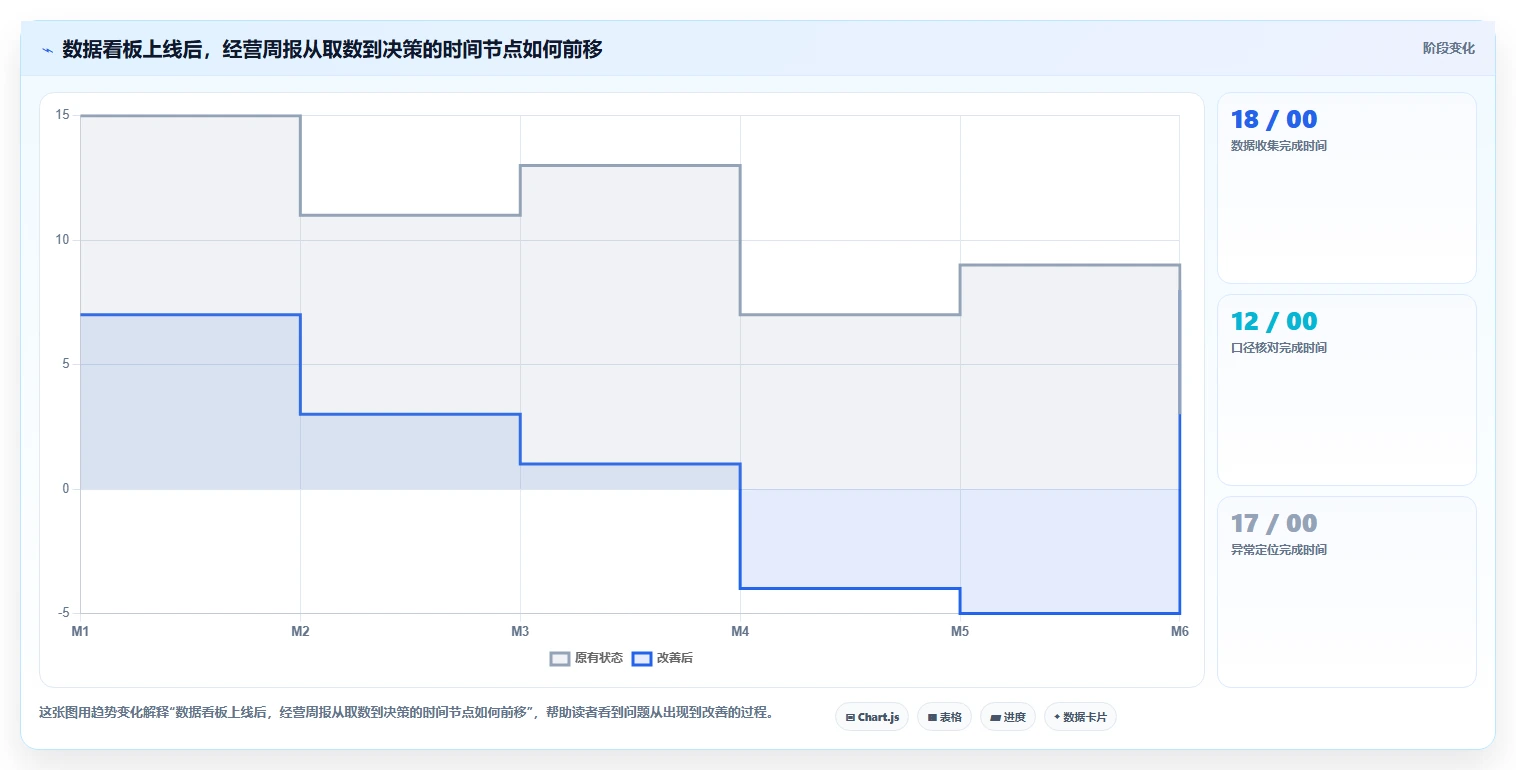This screenshot has height=770, width=1516.
Task: Click the M6 x-axis label
Action: click(x=1180, y=631)
